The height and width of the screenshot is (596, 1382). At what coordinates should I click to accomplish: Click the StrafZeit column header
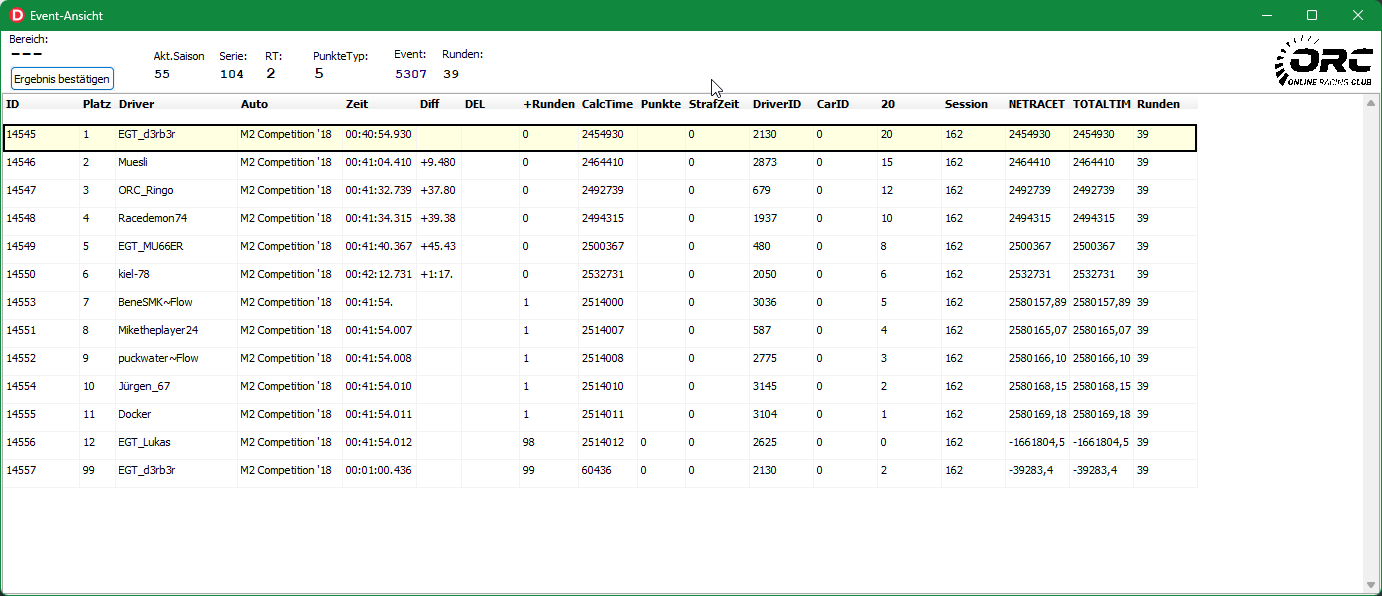coord(713,104)
